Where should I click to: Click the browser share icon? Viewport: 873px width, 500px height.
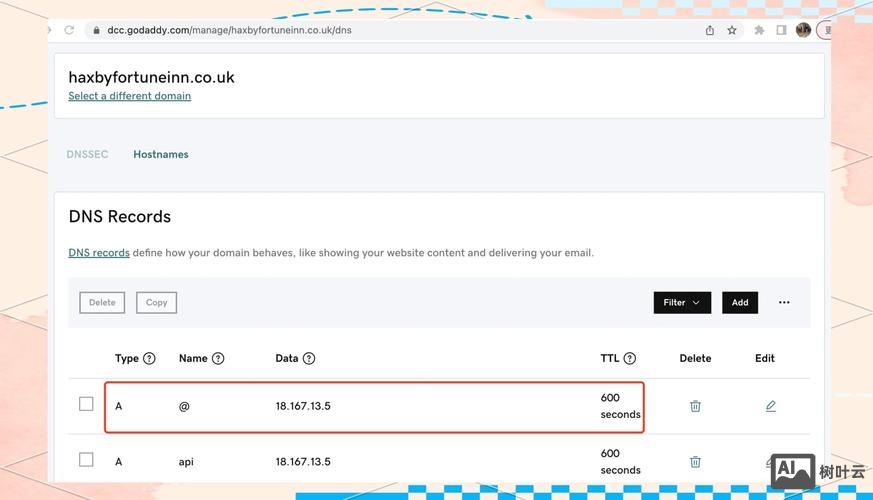click(x=710, y=30)
